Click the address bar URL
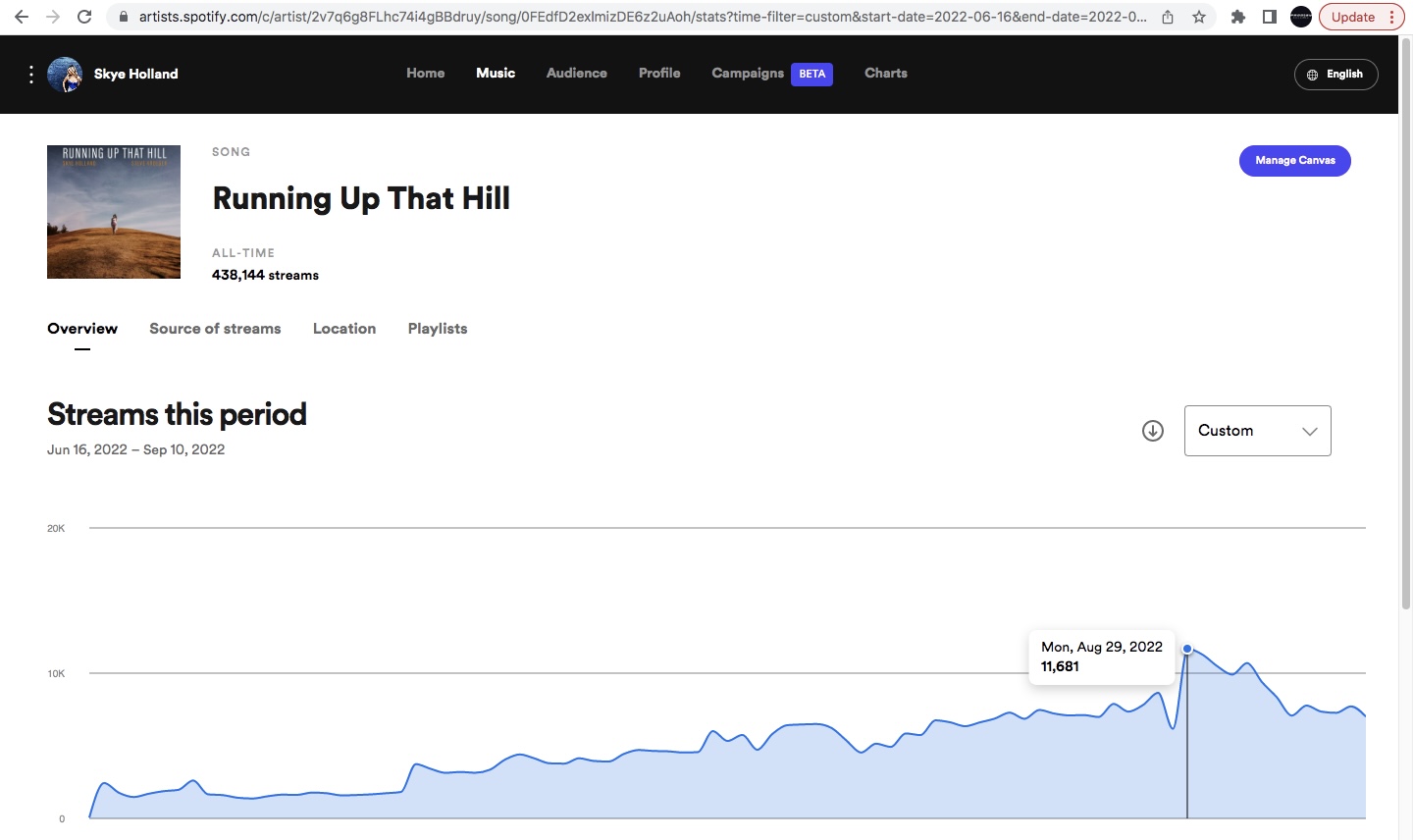Viewport: 1413px width, 840px height. (643, 17)
